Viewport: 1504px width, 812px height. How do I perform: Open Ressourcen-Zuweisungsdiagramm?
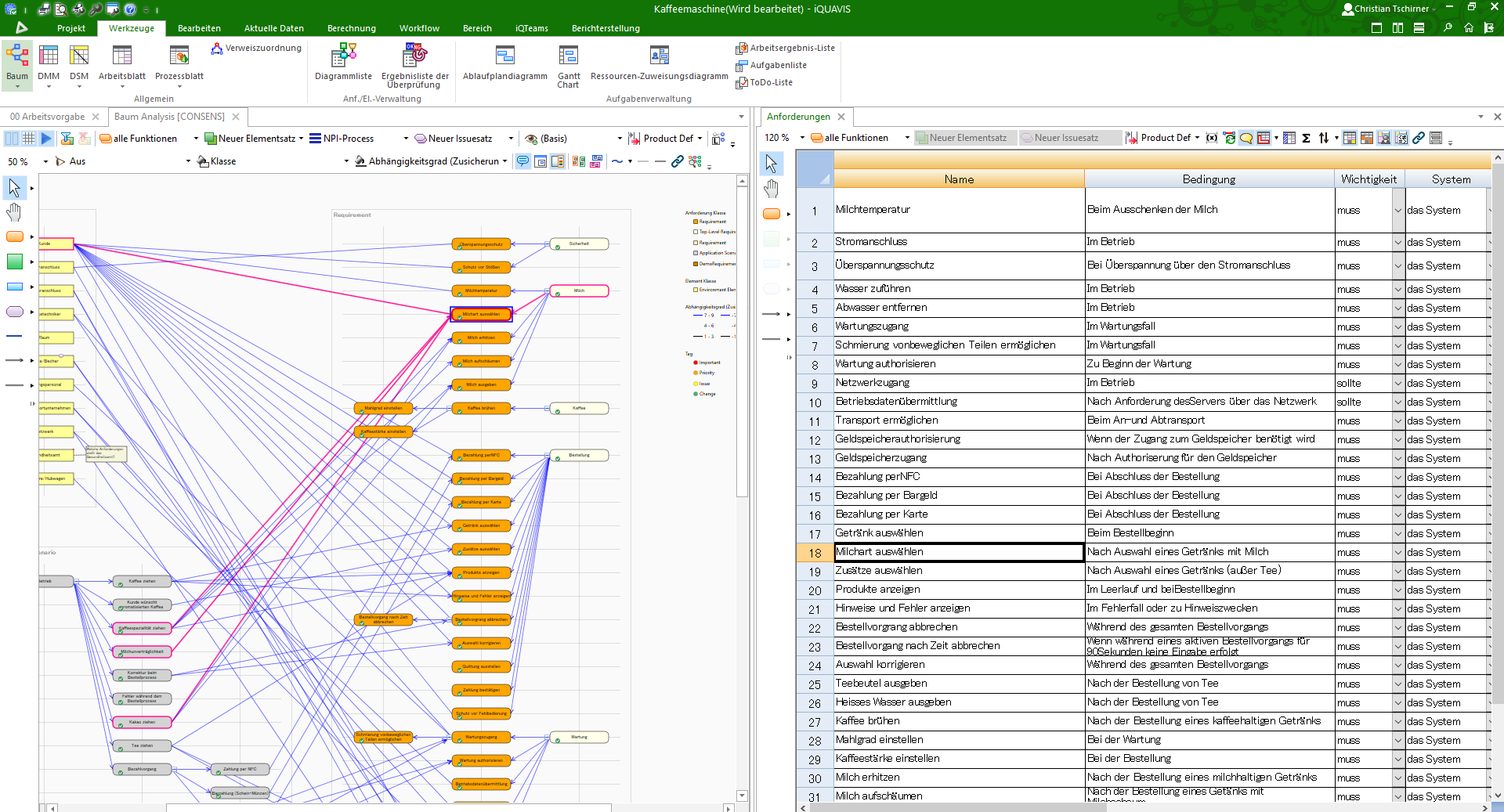click(x=659, y=63)
